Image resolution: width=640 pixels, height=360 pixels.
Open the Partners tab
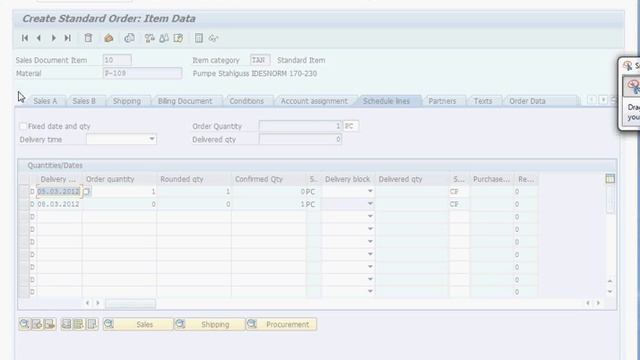pyautogui.click(x=442, y=101)
